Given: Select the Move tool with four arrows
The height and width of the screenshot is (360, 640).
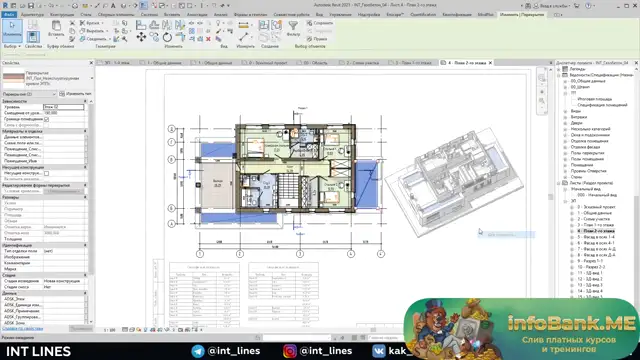Looking at the screenshot, I should pyautogui.click(x=141, y=38).
